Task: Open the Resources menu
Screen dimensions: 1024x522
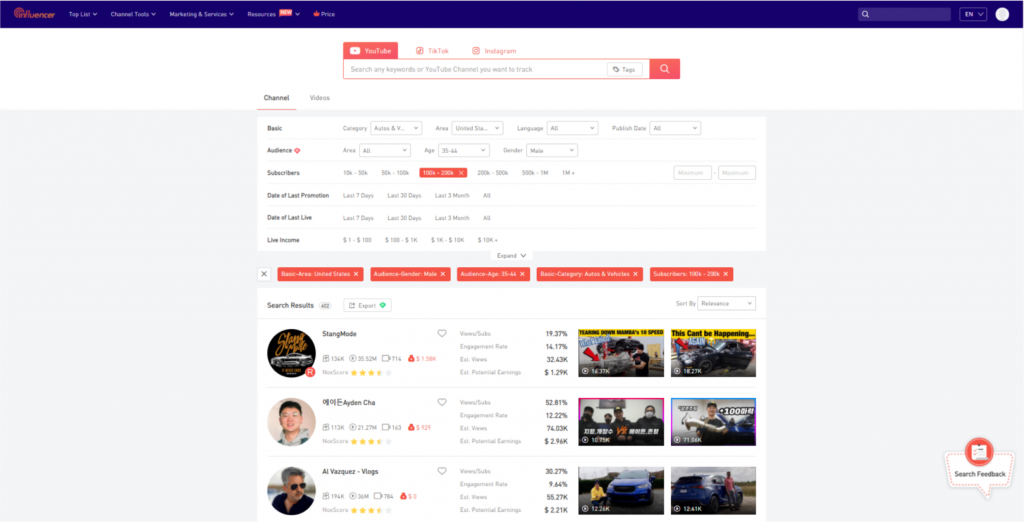Action: point(274,14)
